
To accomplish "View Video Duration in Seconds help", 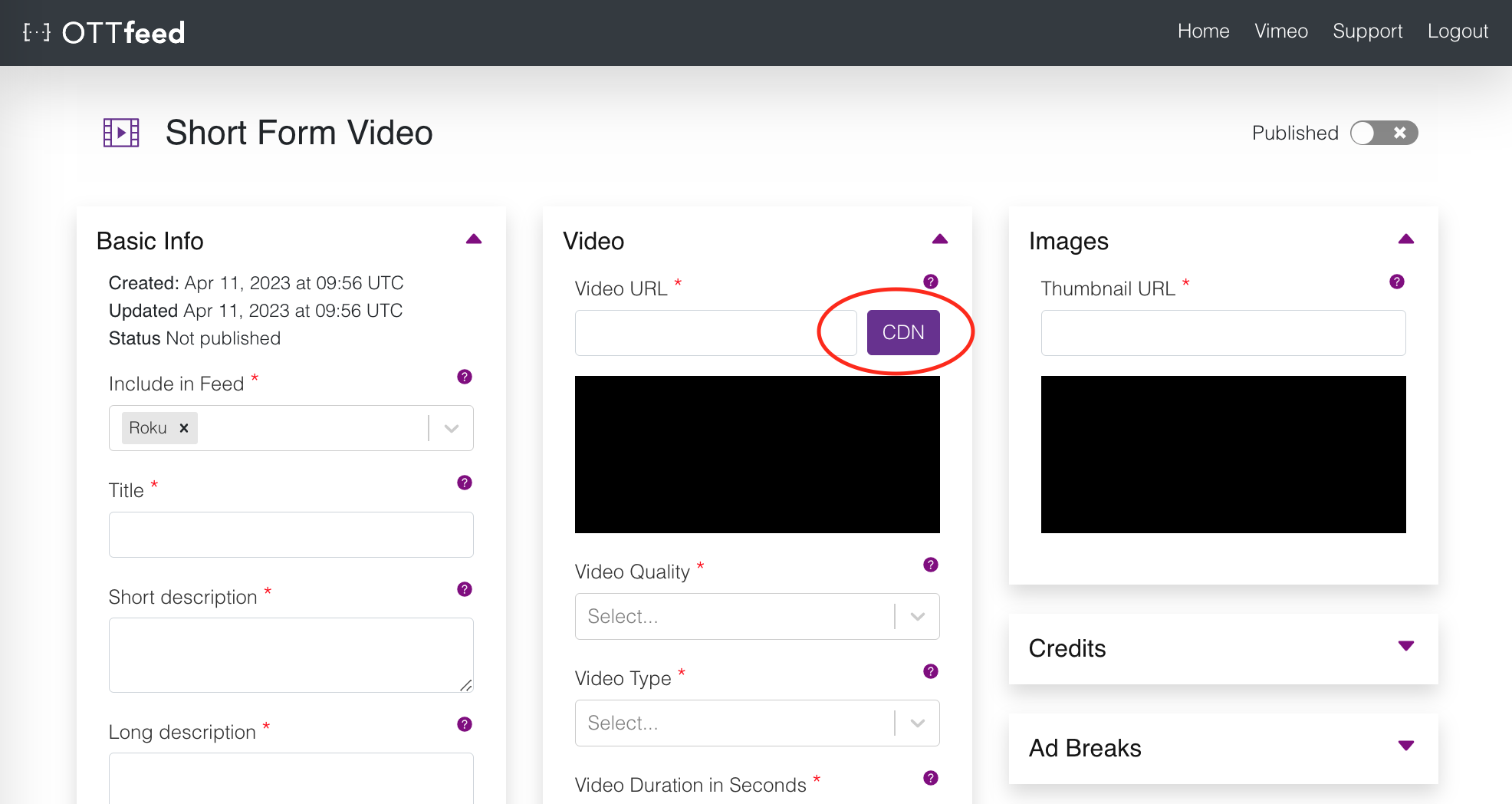I will click(x=930, y=778).
